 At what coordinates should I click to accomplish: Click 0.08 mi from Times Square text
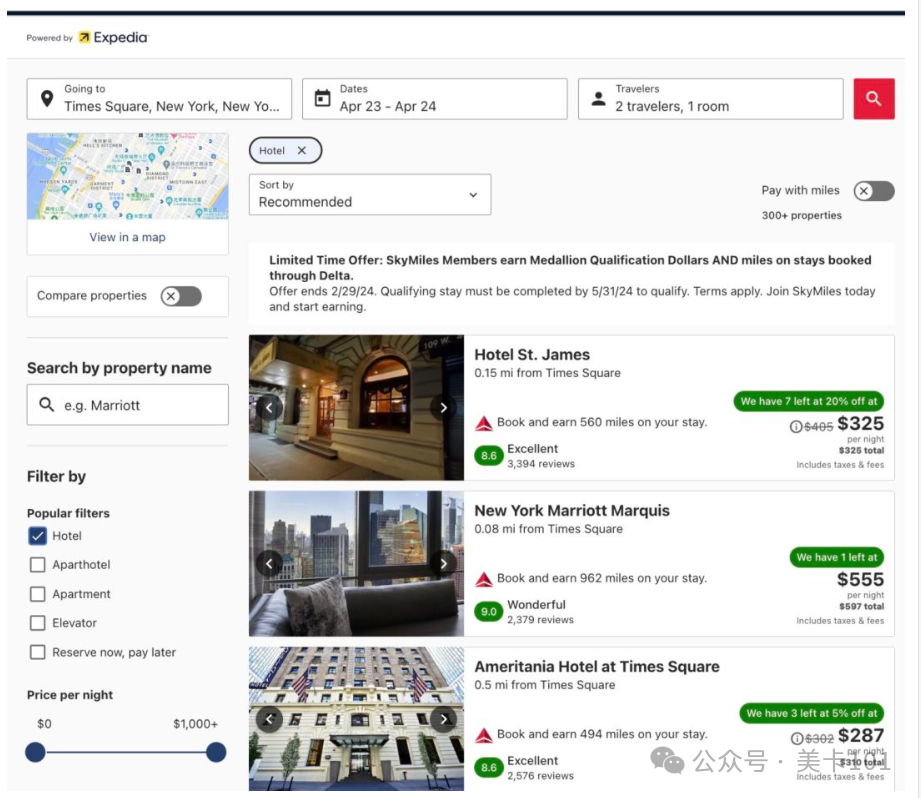(549, 529)
